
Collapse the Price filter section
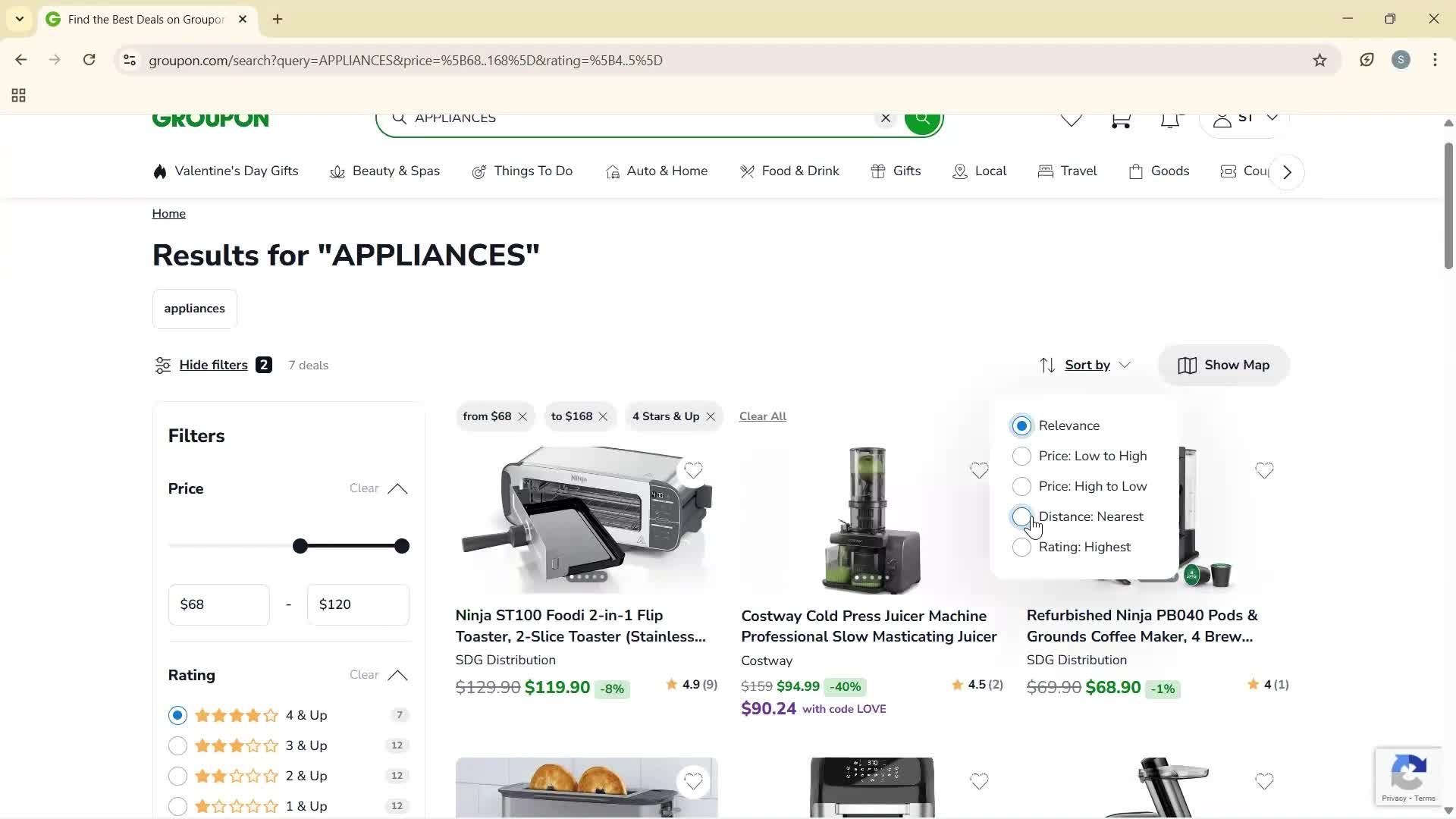[x=398, y=489]
